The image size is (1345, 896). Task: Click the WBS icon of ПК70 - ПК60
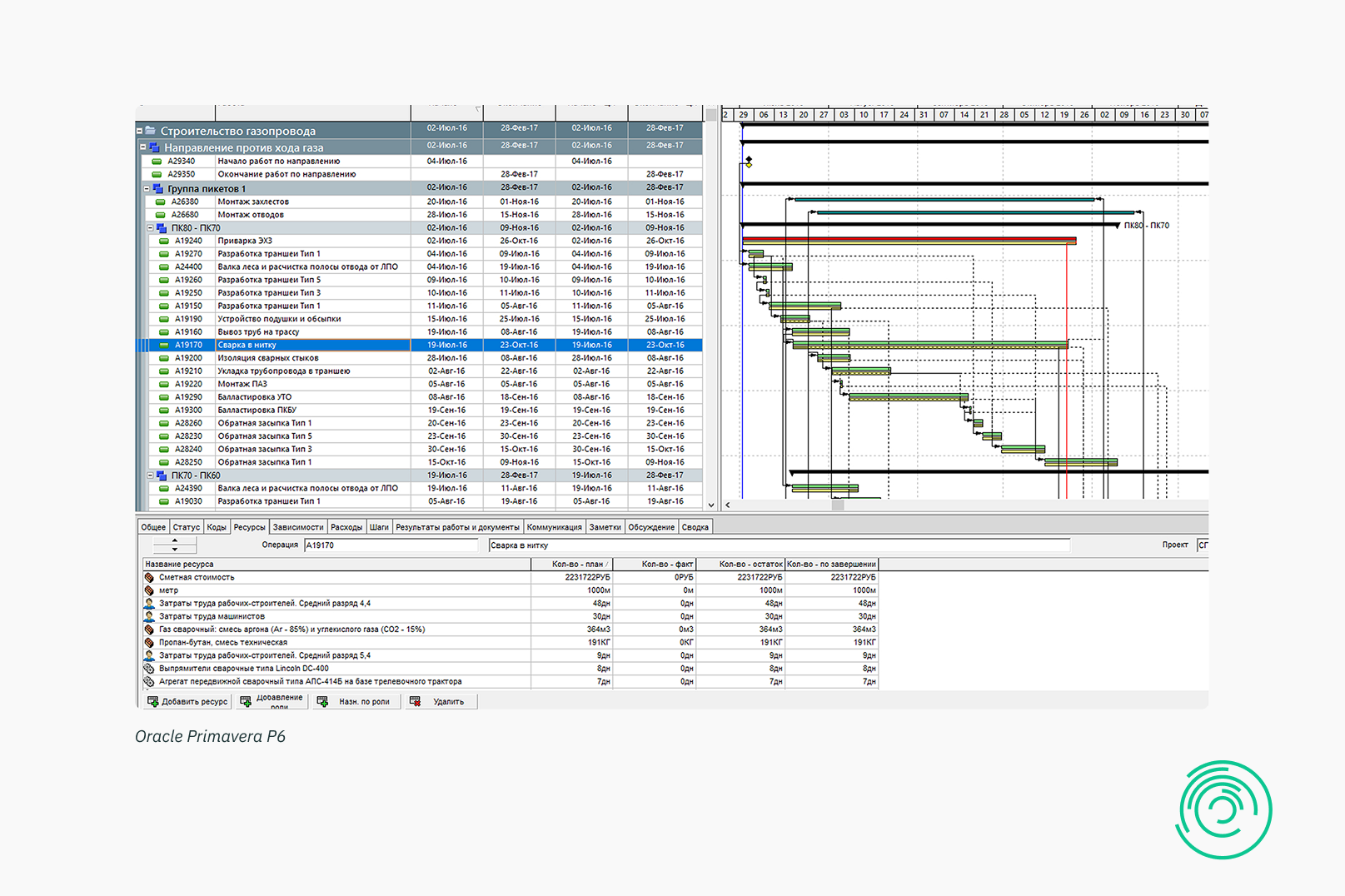click(162, 475)
